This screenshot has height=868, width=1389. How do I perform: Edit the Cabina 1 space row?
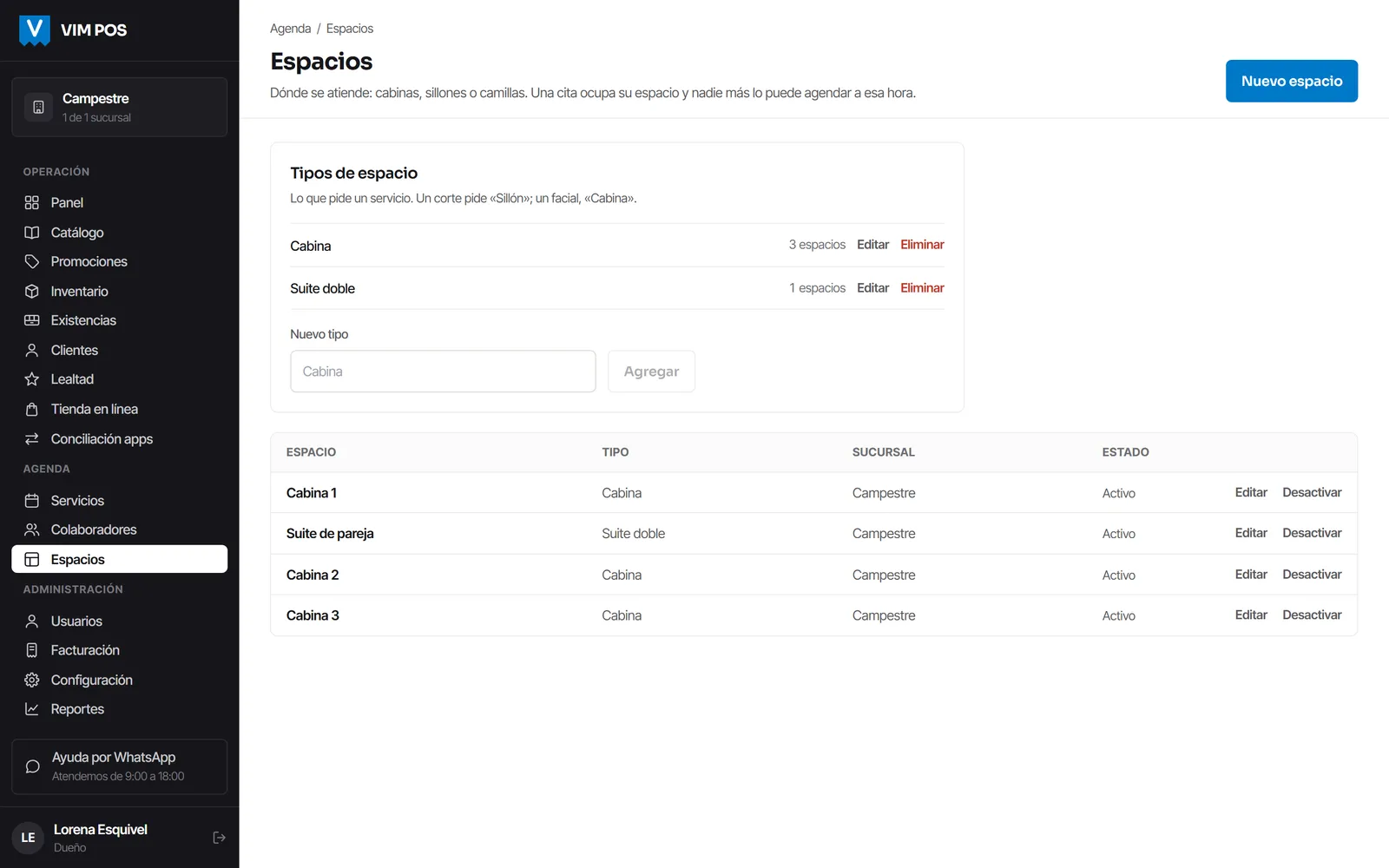coord(1251,492)
